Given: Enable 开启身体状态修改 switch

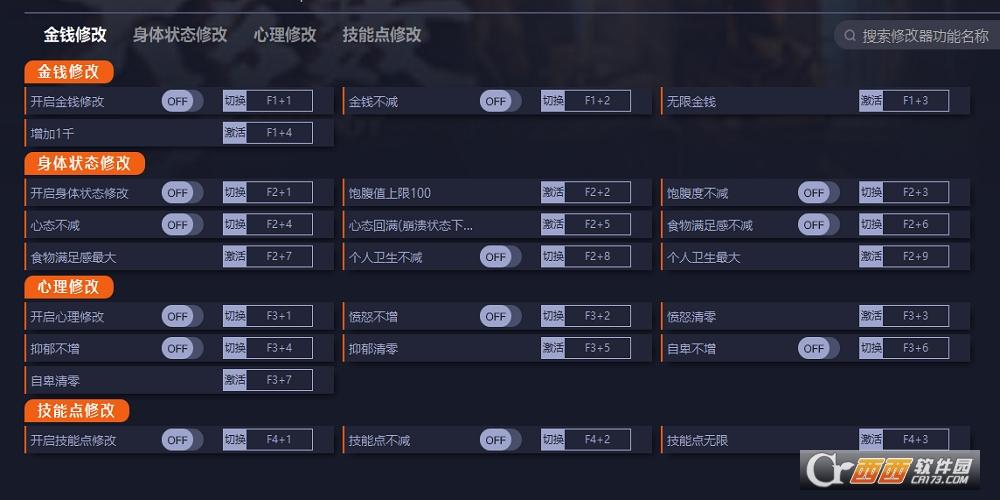Looking at the screenshot, I should 181,193.
